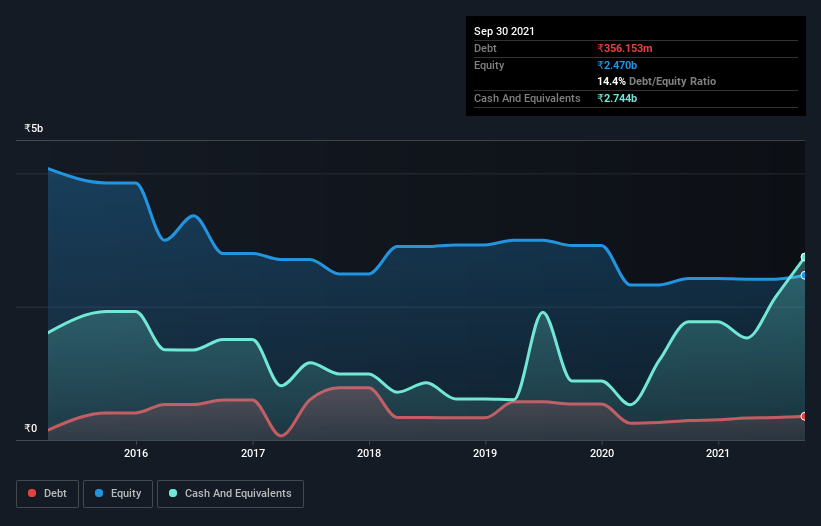Click the ₹0 y-axis label
The width and height of the screenshot is (821, 526).
click(x=31, y=428)
